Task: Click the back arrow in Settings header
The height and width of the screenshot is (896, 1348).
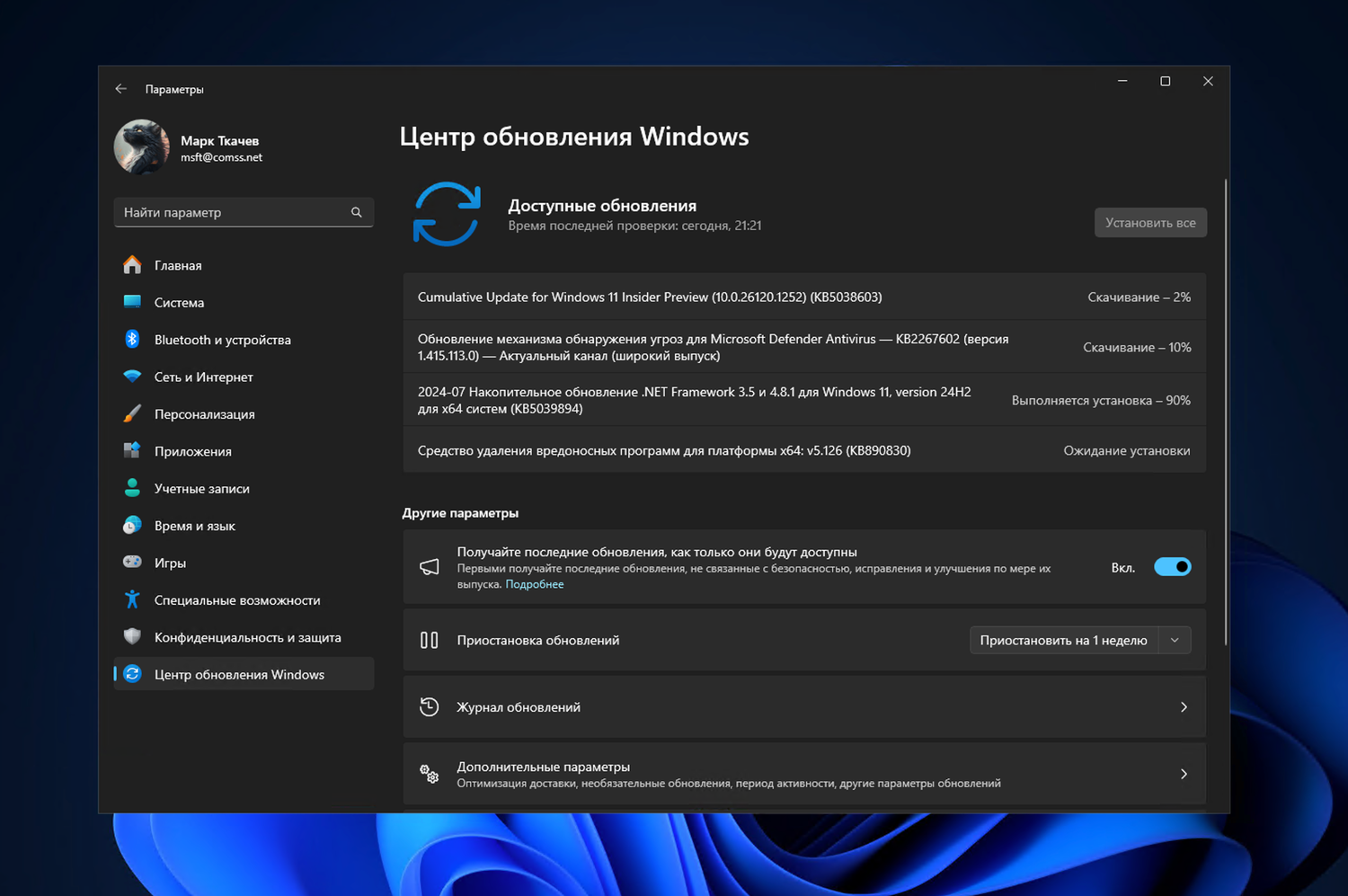Action: tap(121, 89)
